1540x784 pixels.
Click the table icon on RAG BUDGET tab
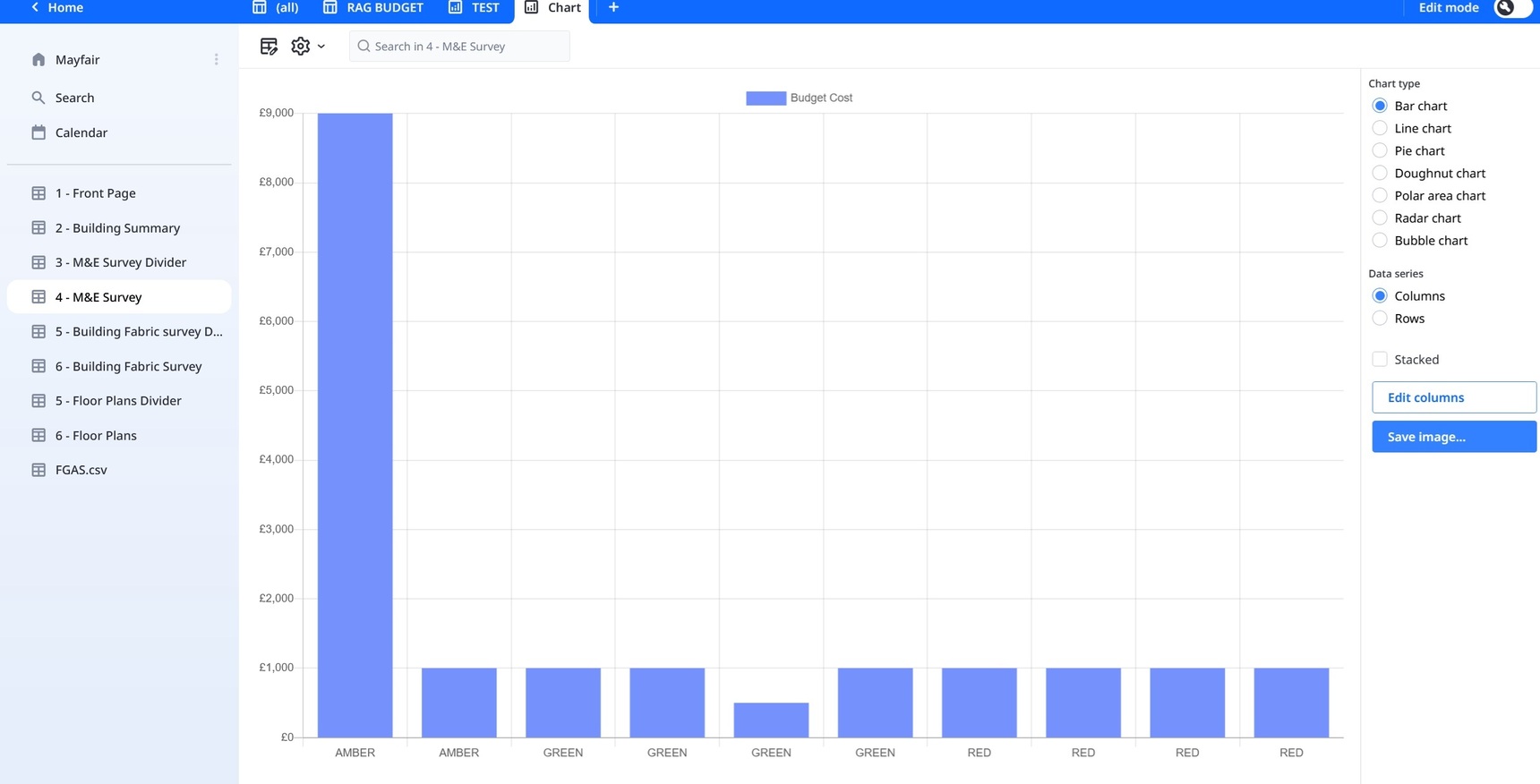click(330, 7)
